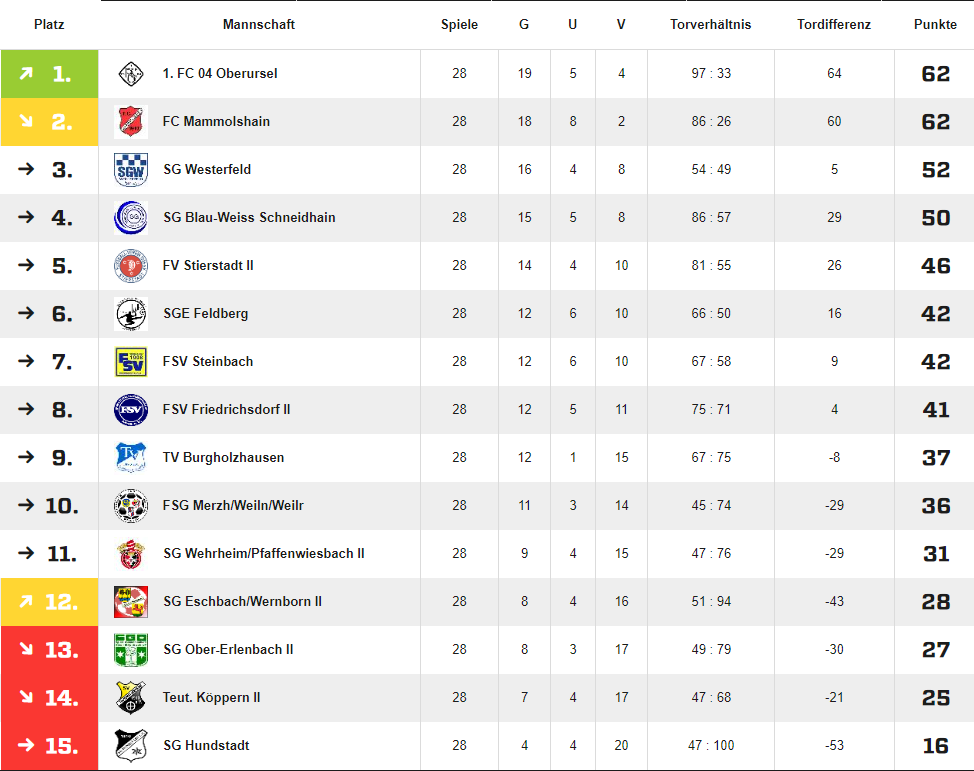Click the green first place rank cell
974x771 pixels.
[x=50, y=74]
